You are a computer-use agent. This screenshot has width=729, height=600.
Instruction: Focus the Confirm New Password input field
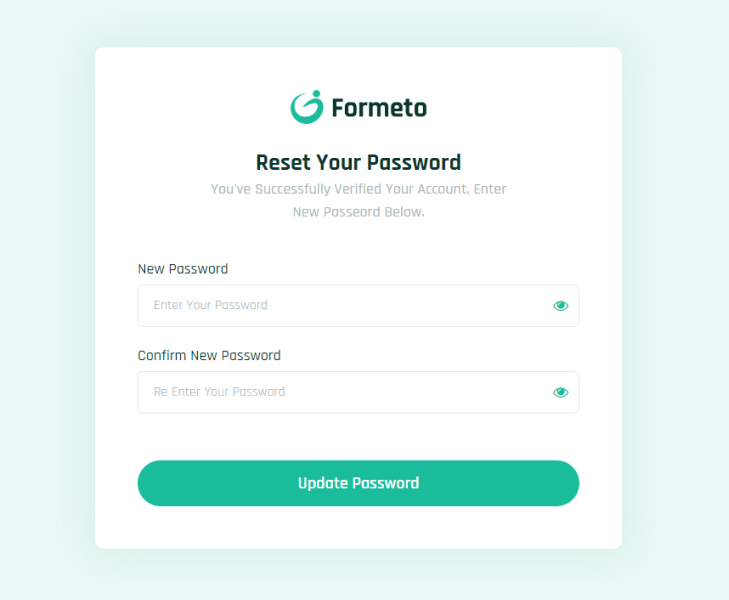pos(340,393)
